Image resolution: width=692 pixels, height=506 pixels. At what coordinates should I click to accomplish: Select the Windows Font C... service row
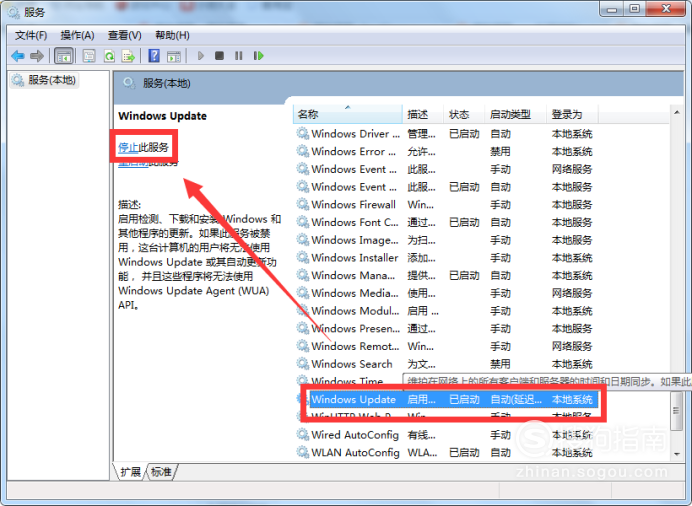(x=446, y=222)
